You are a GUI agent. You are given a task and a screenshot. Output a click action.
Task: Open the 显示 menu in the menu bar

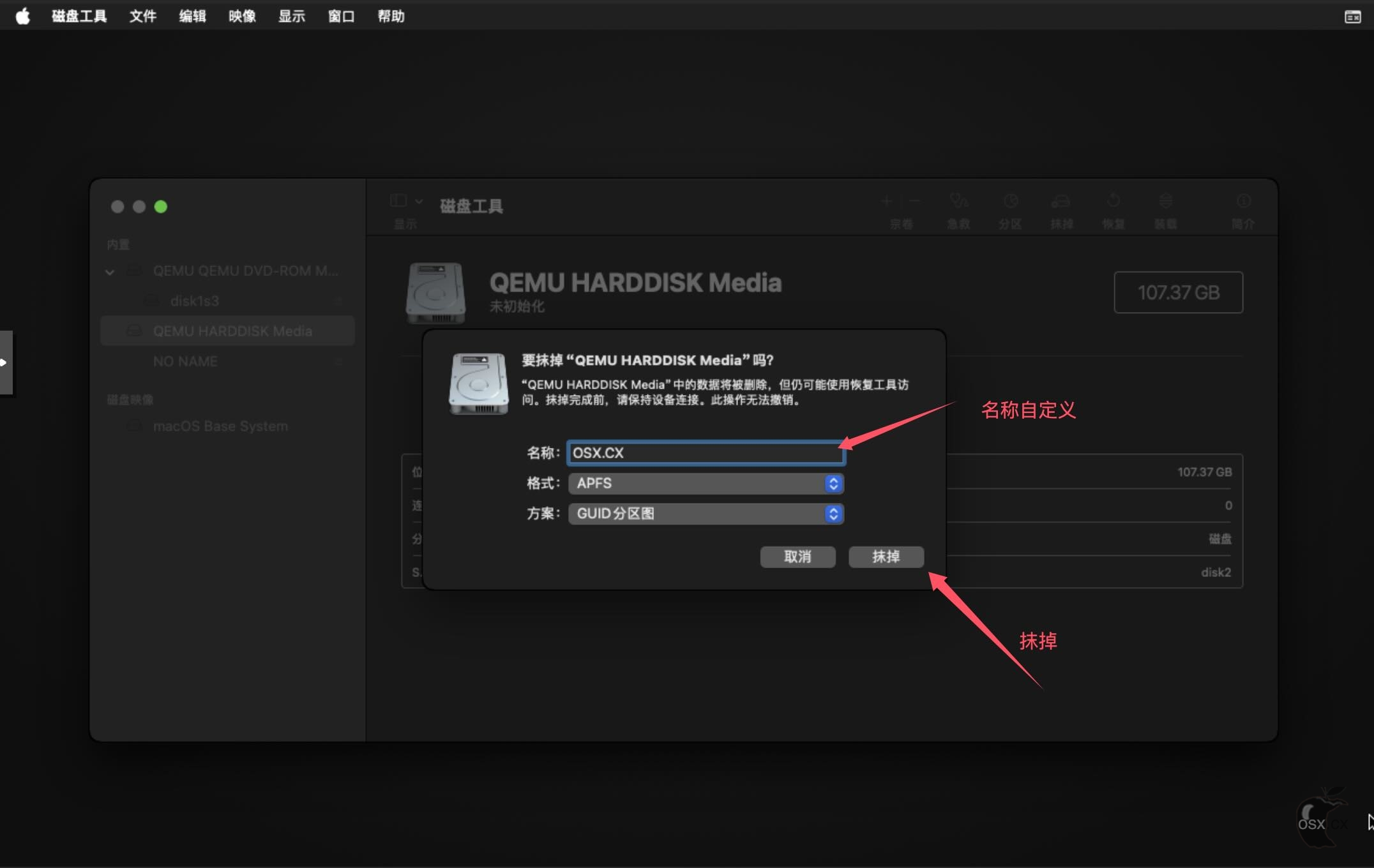point(292,16)
